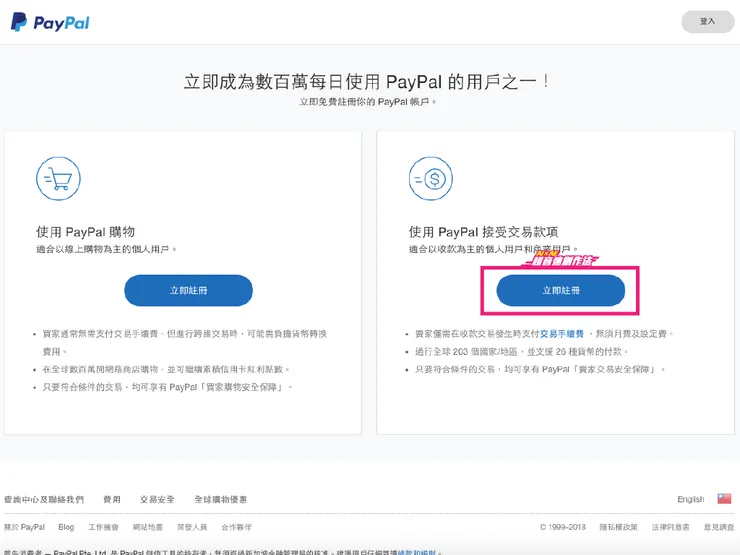Click the heading 使用 PayPal 接受交易款項
Viewport: 740px width, 555px height.
483,232
